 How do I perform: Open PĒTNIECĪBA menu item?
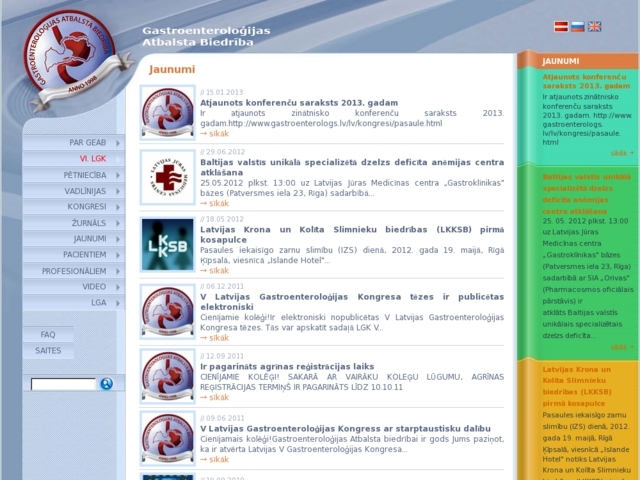pos(74,175)
